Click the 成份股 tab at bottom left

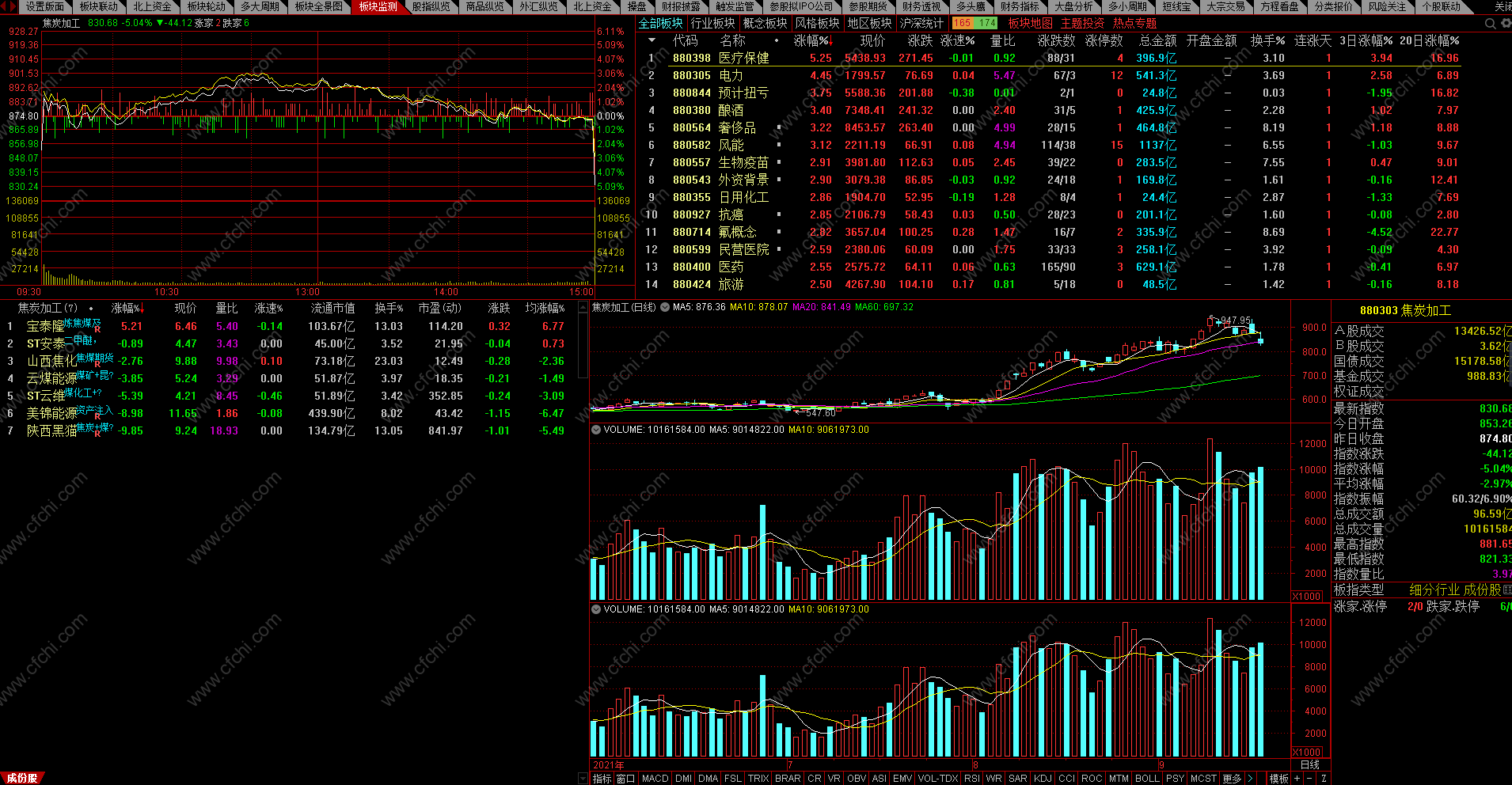[x=21, y=778]
